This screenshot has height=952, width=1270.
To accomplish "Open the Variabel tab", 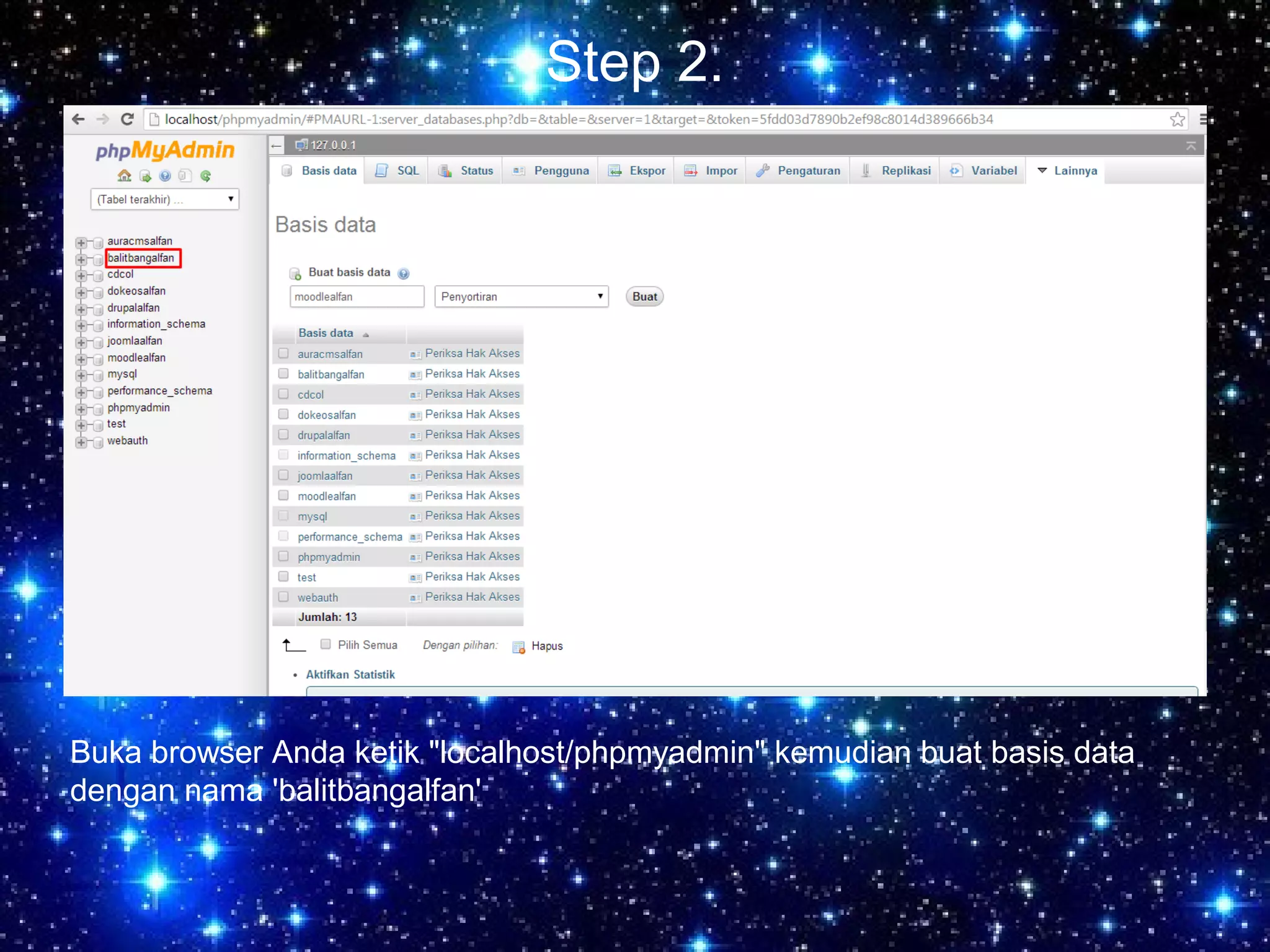I will click(983, 170).
